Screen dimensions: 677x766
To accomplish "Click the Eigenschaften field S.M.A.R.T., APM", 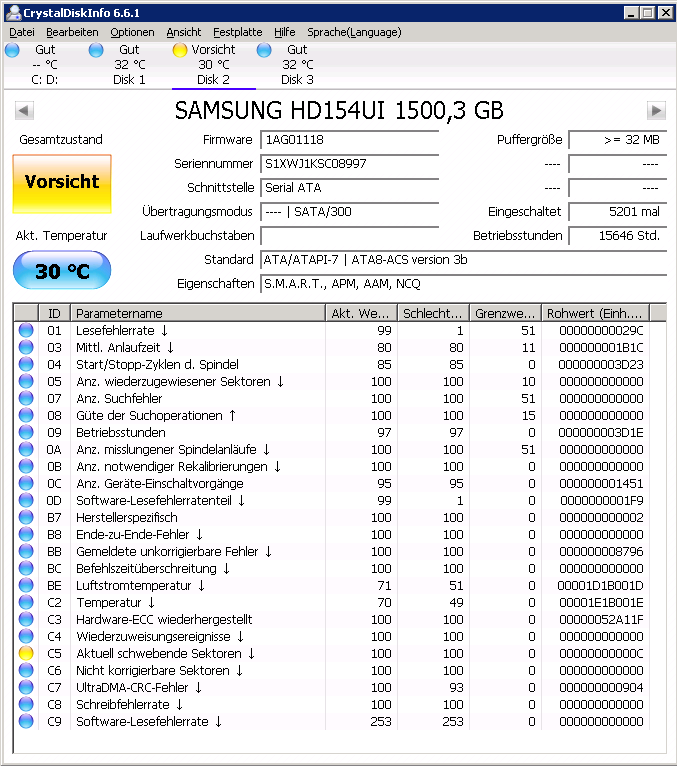I will click(464, 283).
